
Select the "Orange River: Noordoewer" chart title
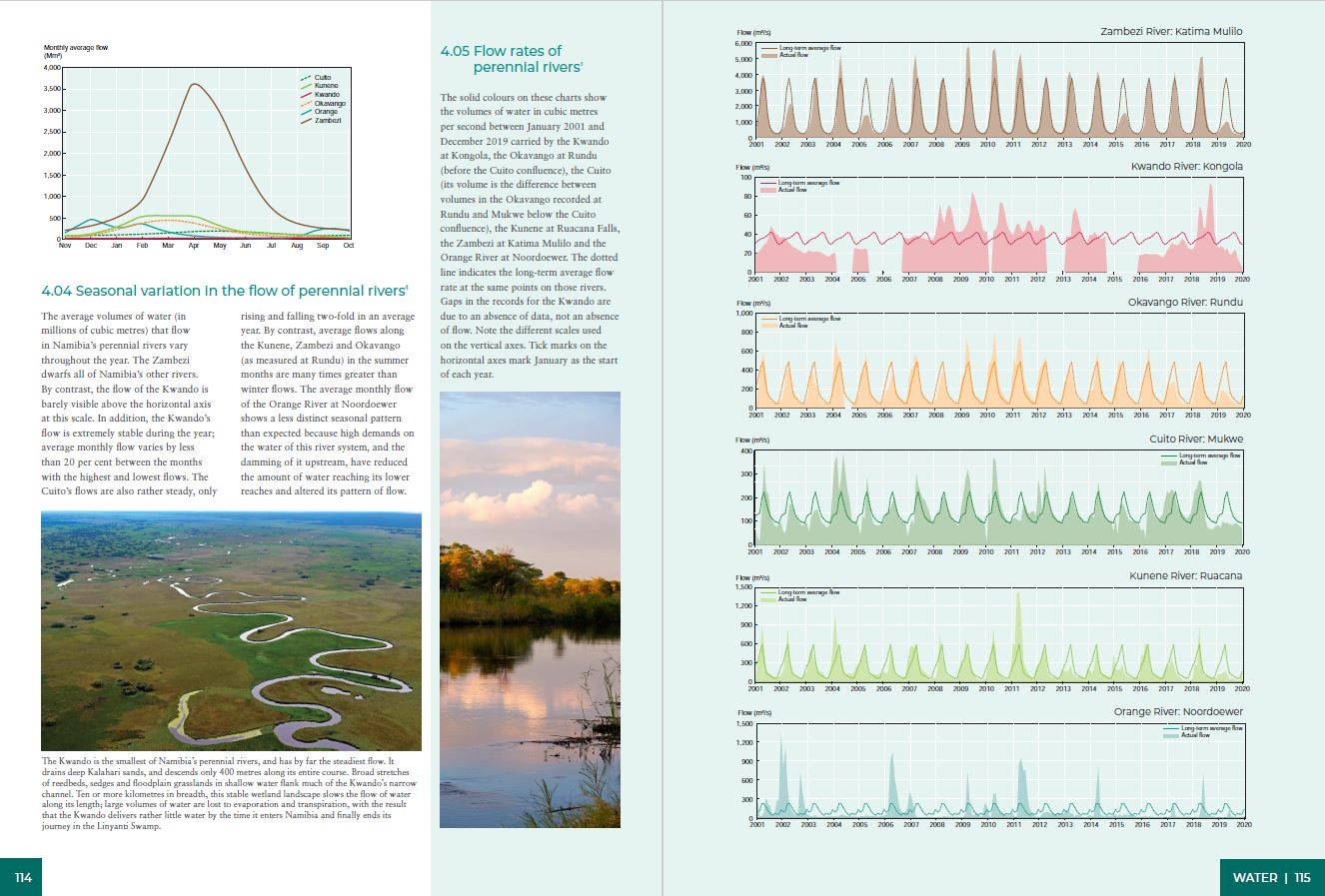point(1178,711)
